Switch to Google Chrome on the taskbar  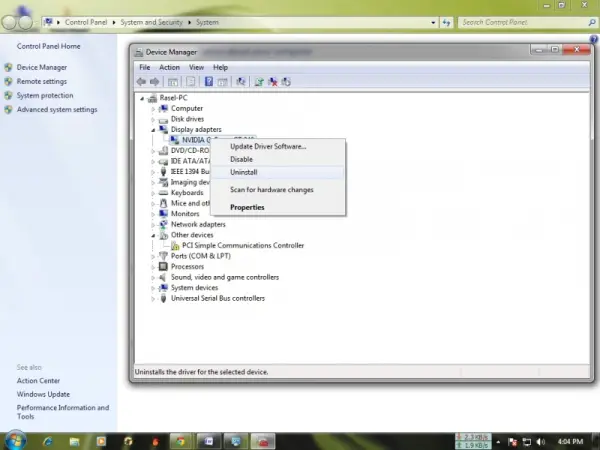(181, 442)
